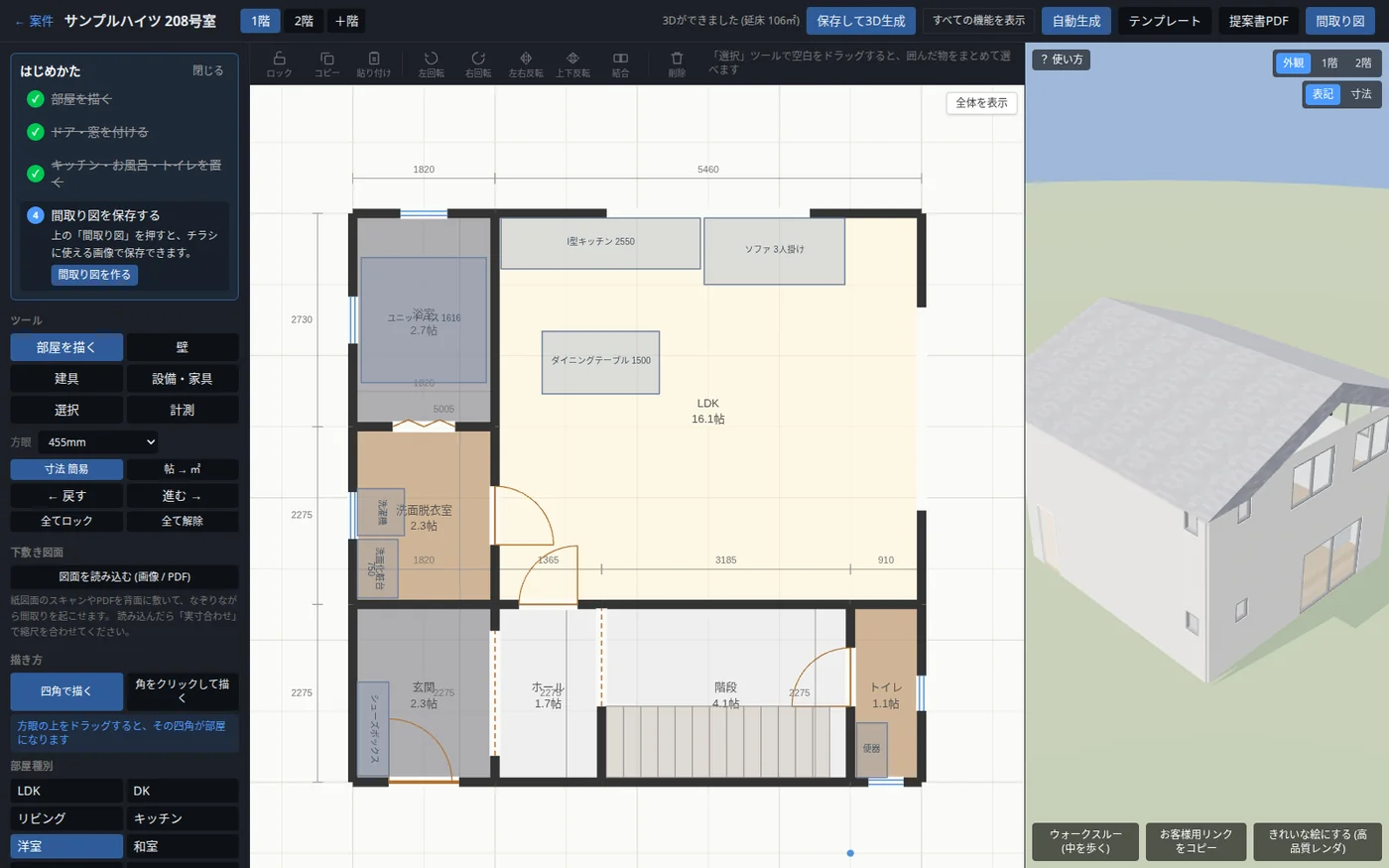Switch to the 計測 measure tool
Image resolution: width=1389 pixels, height=868 pixels.
coord(183,410)
